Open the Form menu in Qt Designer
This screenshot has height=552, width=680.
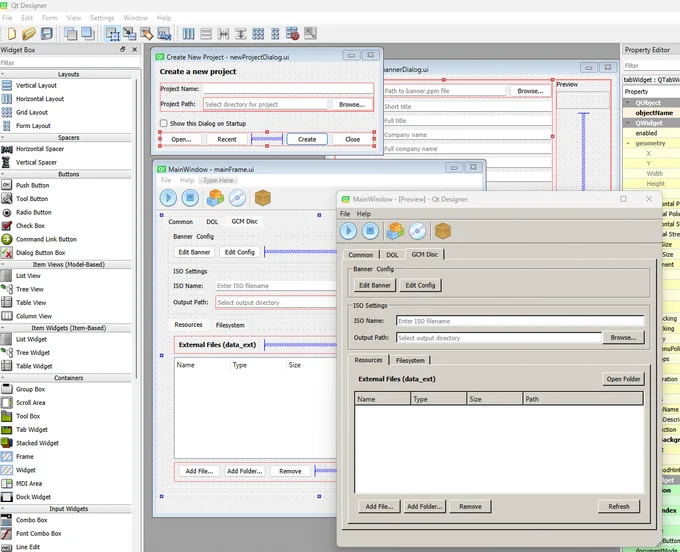coord(49,18)
